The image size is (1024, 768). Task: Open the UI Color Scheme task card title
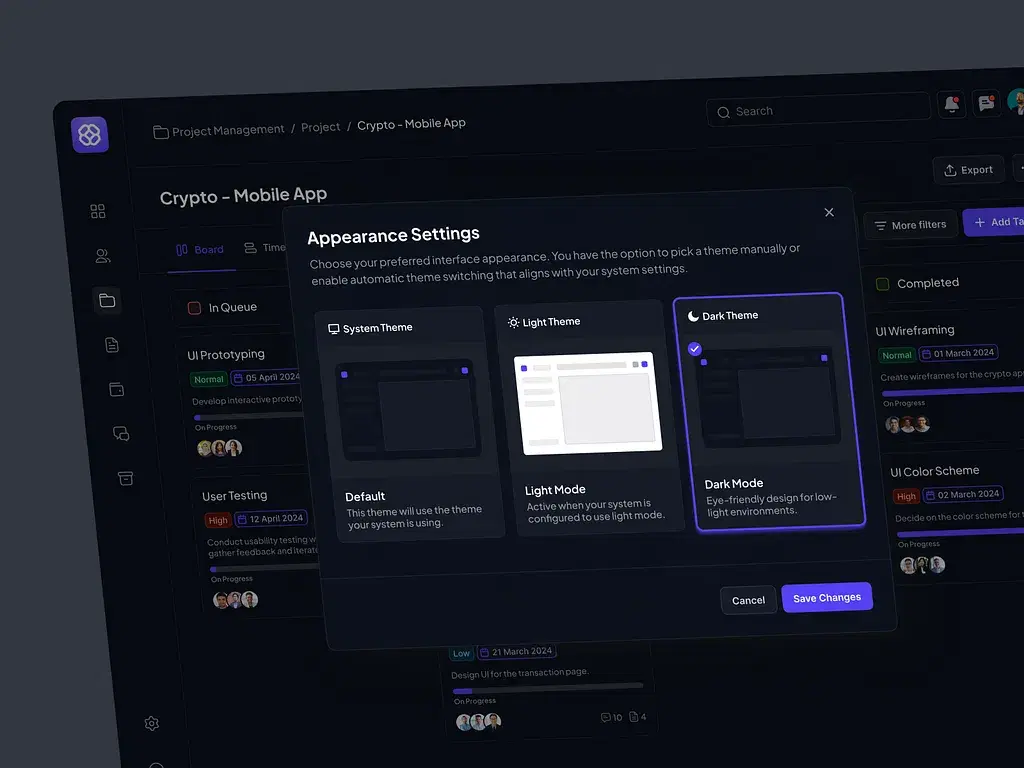tap(935, 471)
